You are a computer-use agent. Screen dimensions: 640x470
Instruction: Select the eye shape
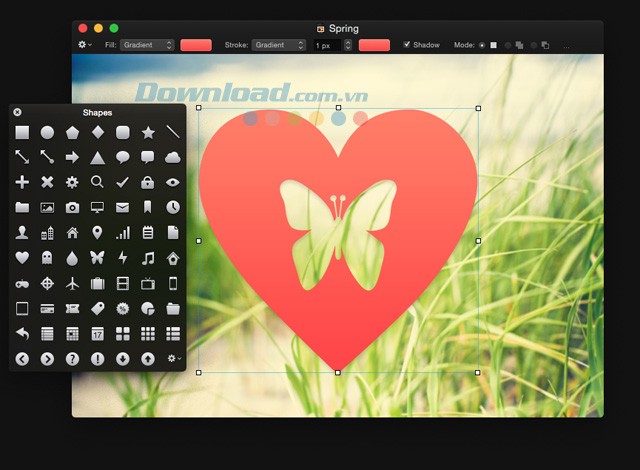click(173, 182)
